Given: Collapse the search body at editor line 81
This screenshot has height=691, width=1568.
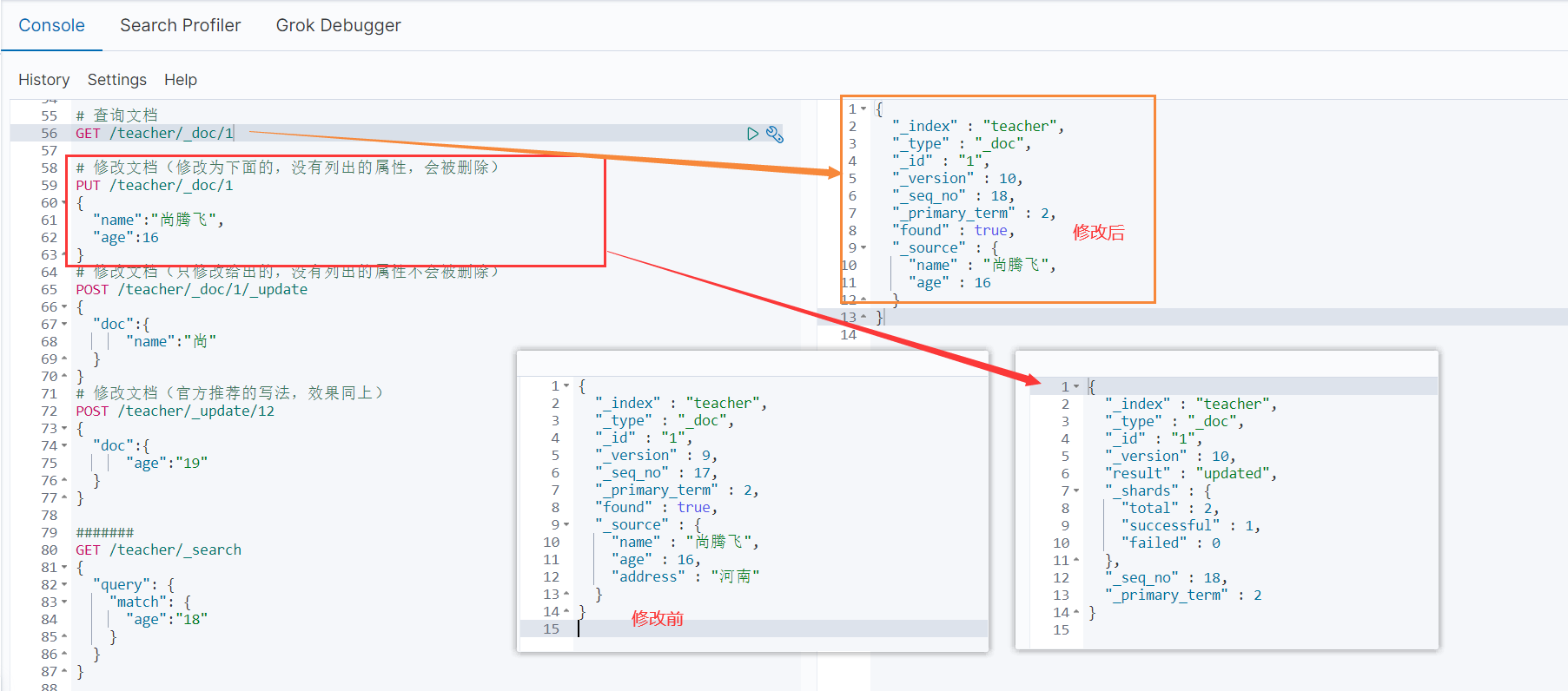Looking at the screenshot, I should click(x=64, y=568).
